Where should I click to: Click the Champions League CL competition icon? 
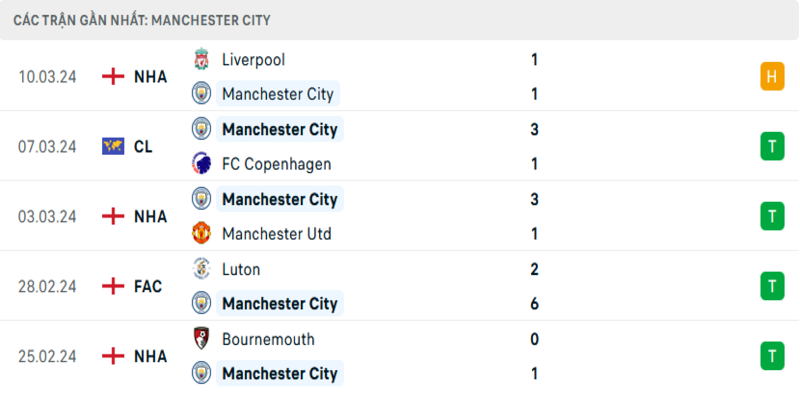pyautogui.click(x=113, y=146)
